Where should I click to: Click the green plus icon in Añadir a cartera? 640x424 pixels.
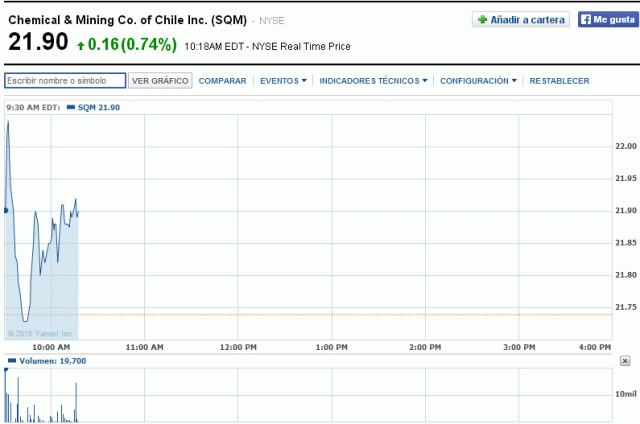coord(482,20)
